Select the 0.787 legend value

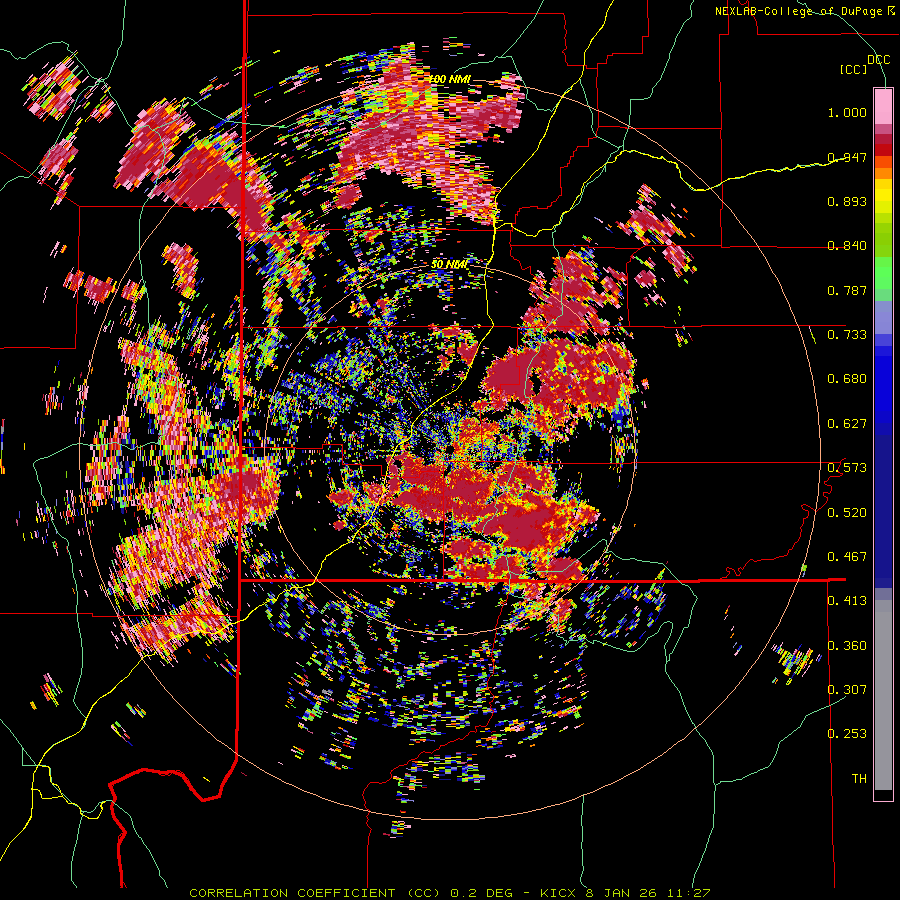(x=847, y=290)
